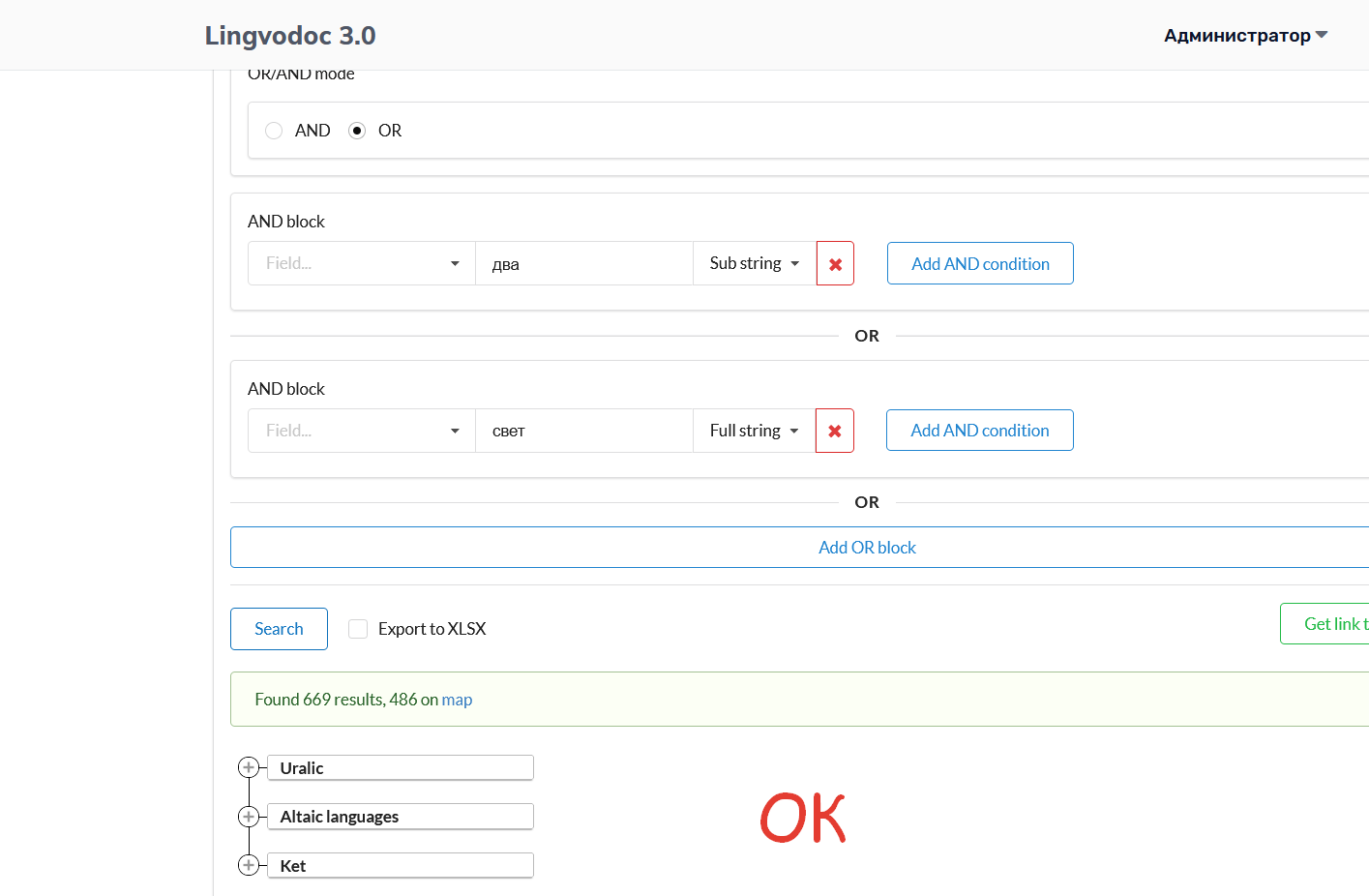Delete the "свет" condition with red X

coord(835,430)
